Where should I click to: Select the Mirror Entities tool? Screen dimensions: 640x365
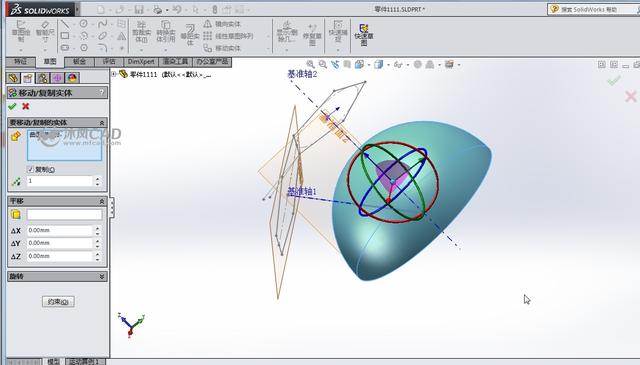click(223, 24)
